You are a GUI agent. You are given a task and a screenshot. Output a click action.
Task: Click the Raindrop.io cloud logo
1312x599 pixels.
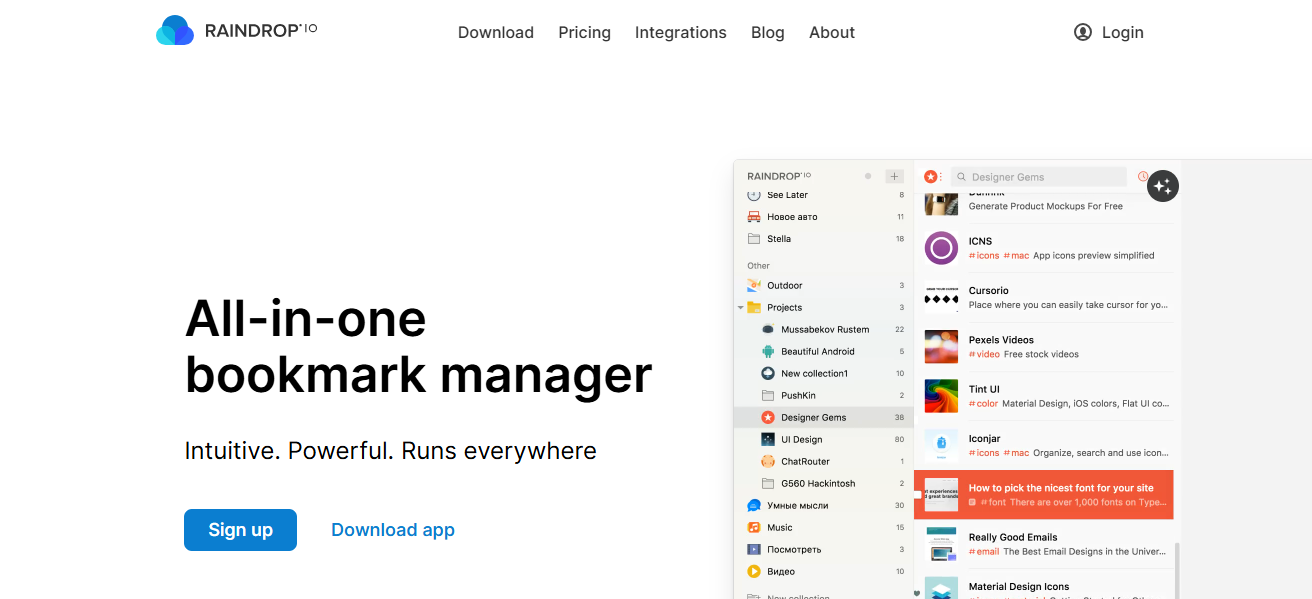coord(175,31)
